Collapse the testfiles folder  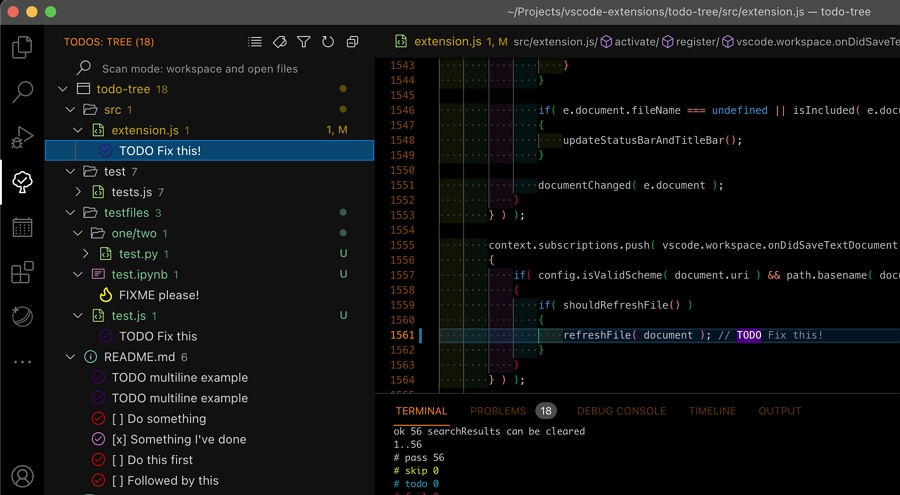click(x=70, y=213)
